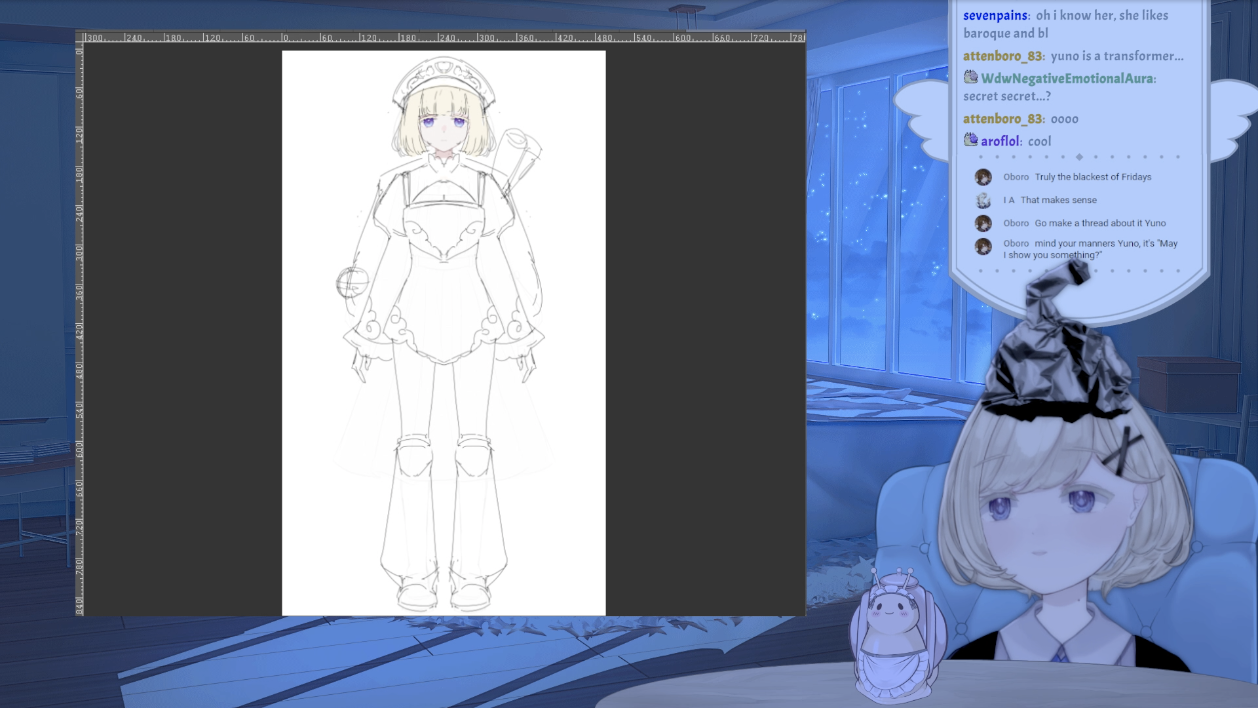Open sevenpains' chat username
Screen dimensions: 1258x708
[995, 15]
